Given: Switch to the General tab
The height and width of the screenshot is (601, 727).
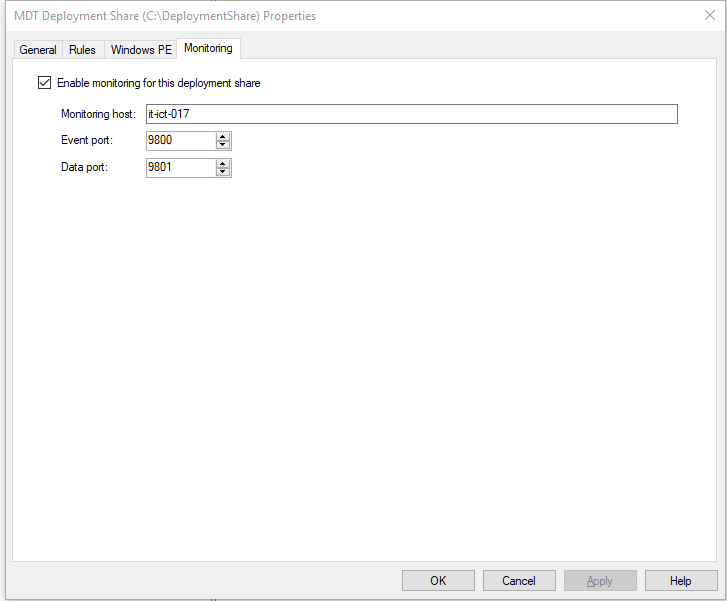Looking at the screenshot, I should (x=38, y=50).
